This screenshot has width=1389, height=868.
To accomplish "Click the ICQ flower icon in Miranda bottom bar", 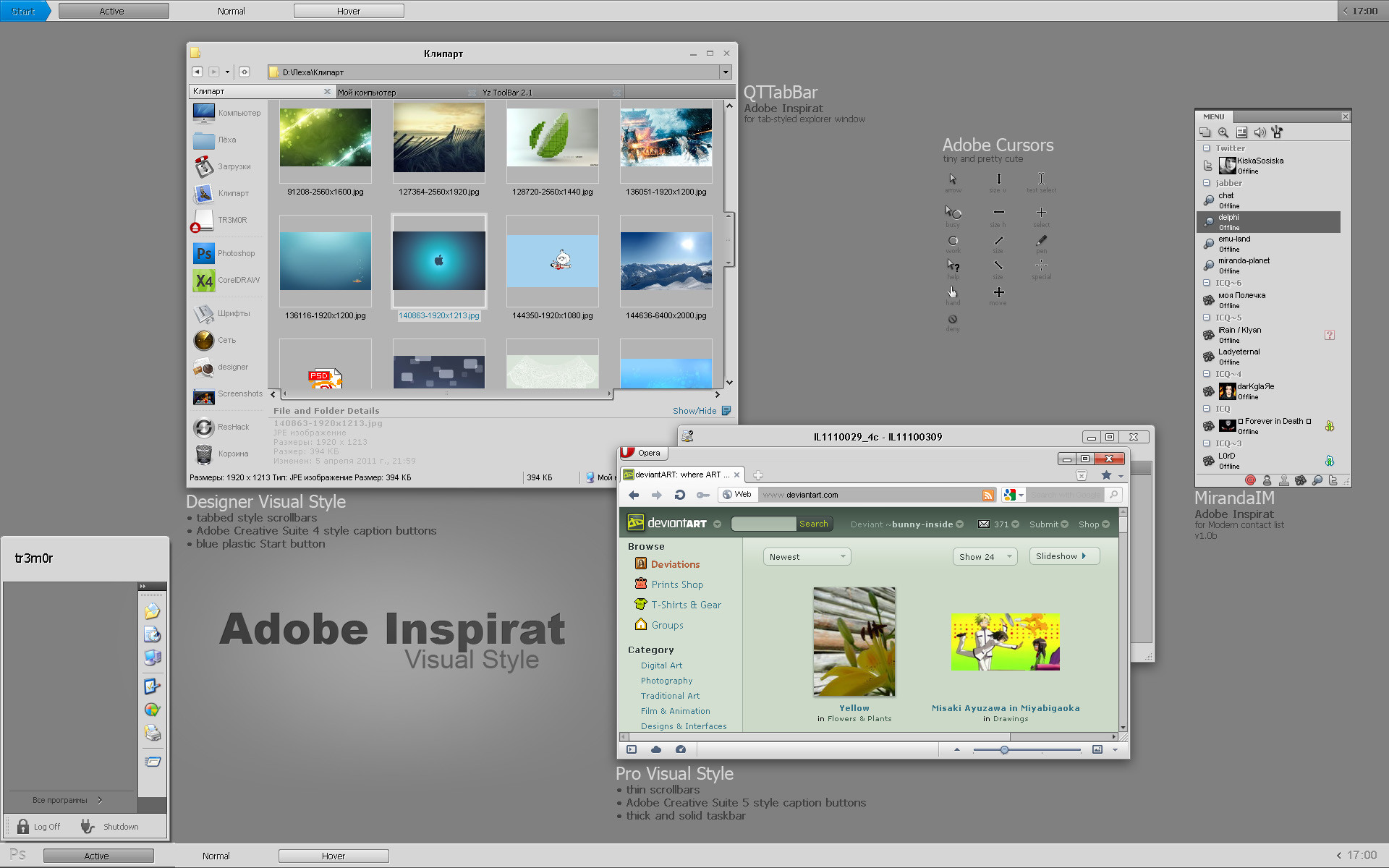I will [x=1300, y=480].
